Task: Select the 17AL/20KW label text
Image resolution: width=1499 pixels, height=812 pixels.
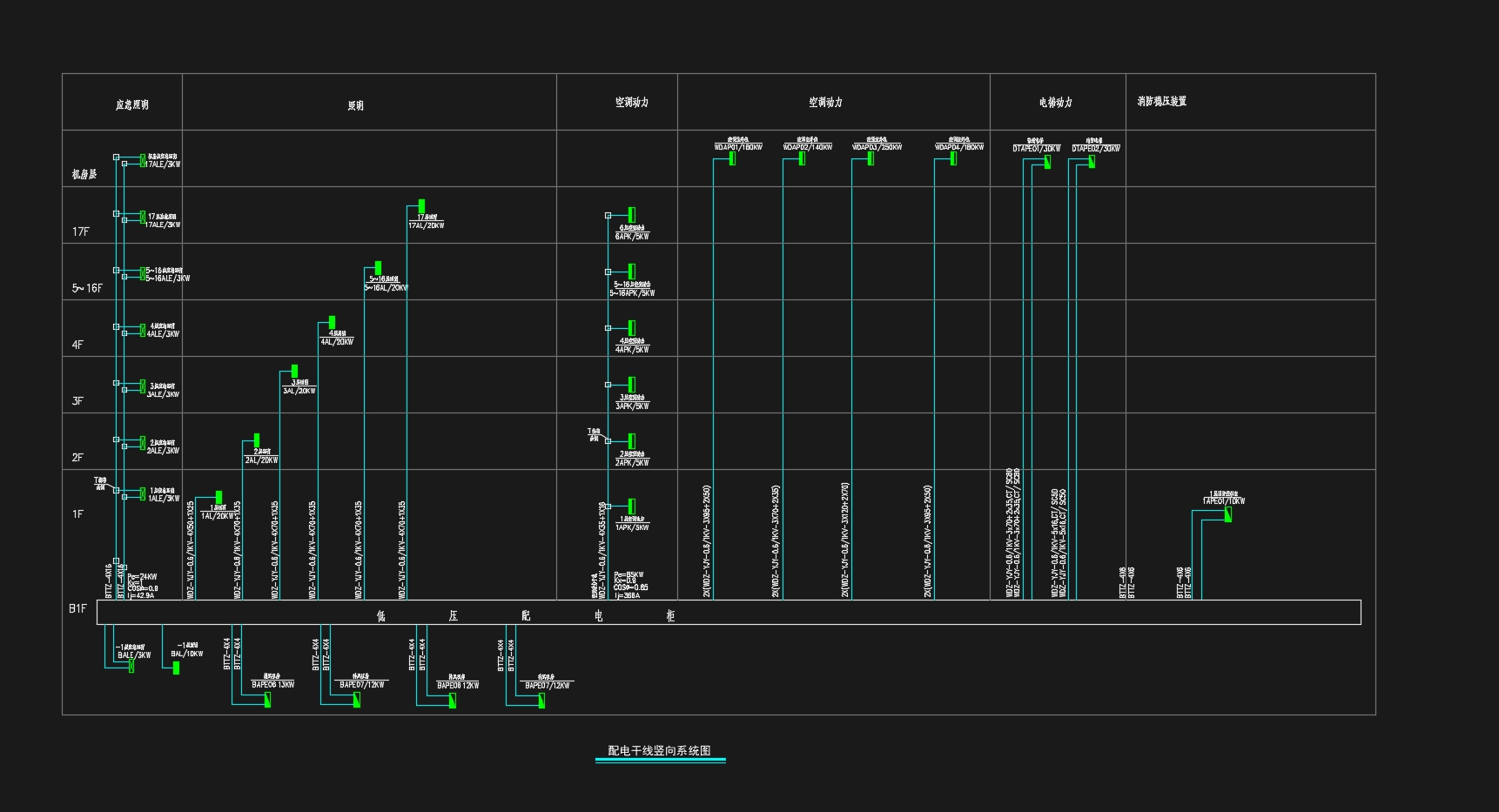Action: coord(427,225)
